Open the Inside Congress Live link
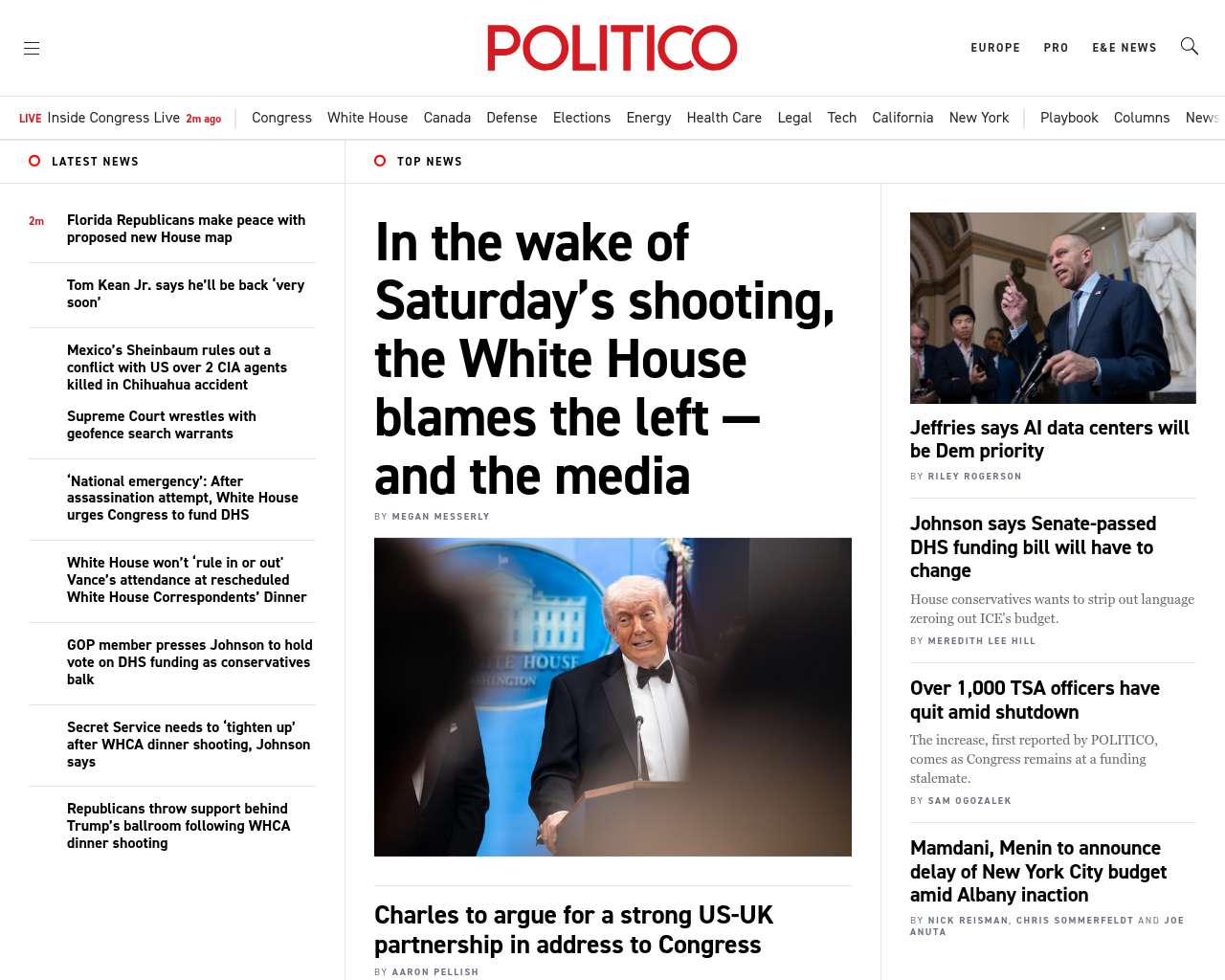 tap(113, 118)
